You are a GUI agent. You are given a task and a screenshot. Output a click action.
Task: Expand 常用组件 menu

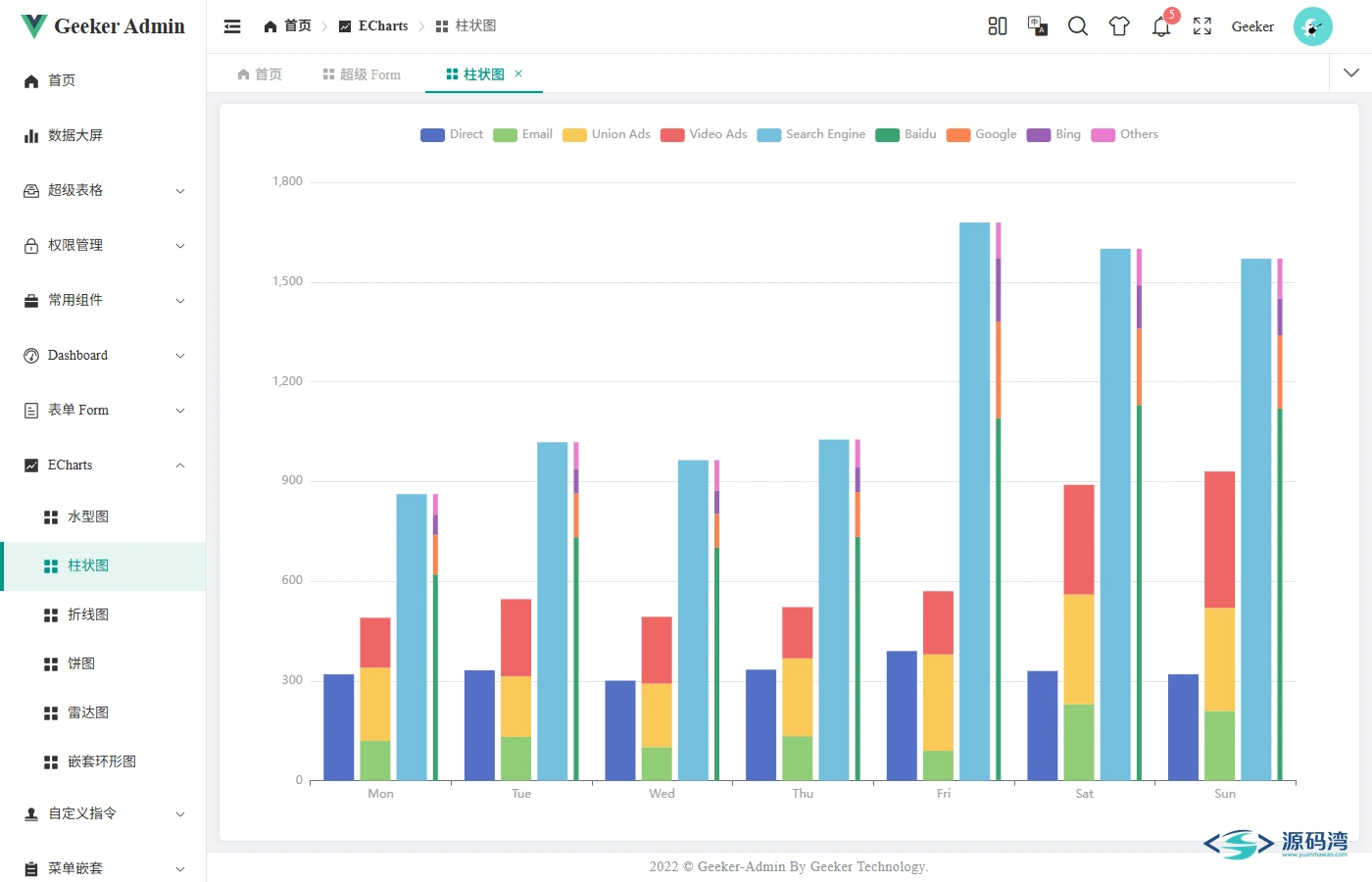(103, 300)
